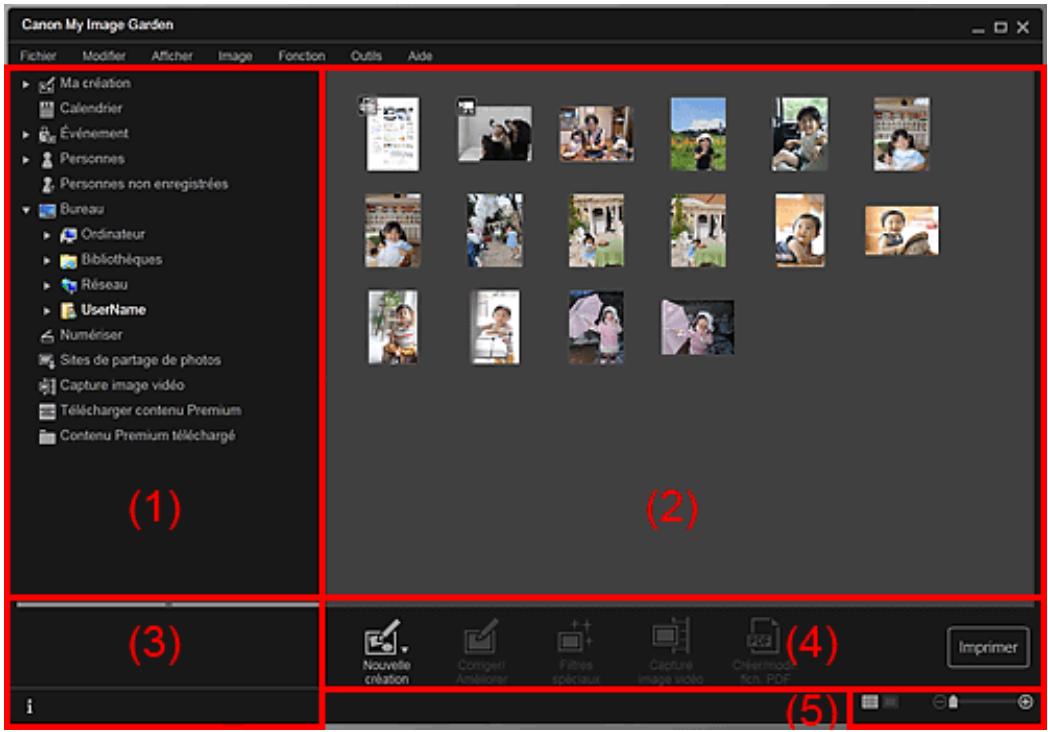Click the Corriger/Améliorer toolbar icon

tap(481, 637)
